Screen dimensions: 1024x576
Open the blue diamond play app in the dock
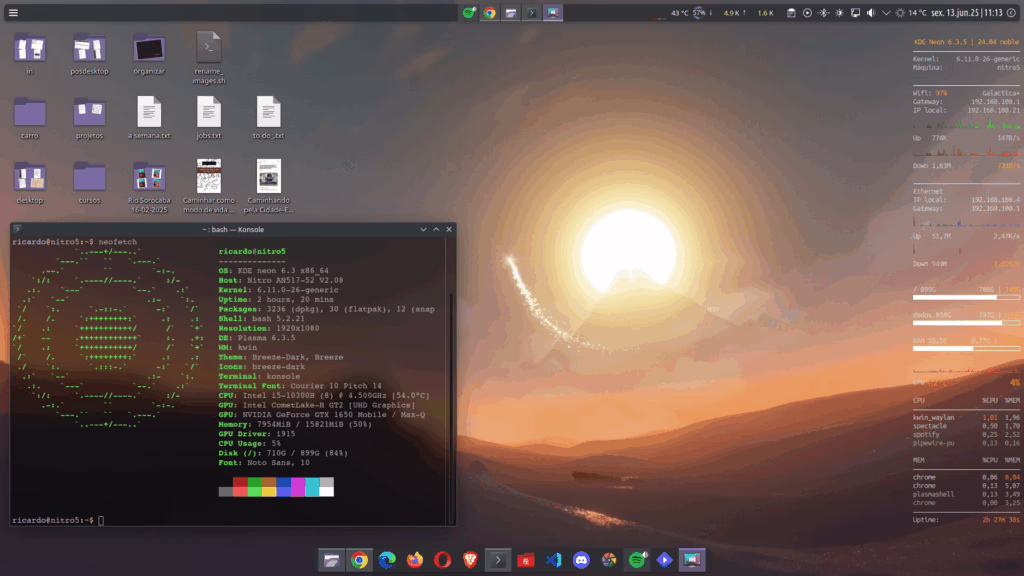click(664, 560)
